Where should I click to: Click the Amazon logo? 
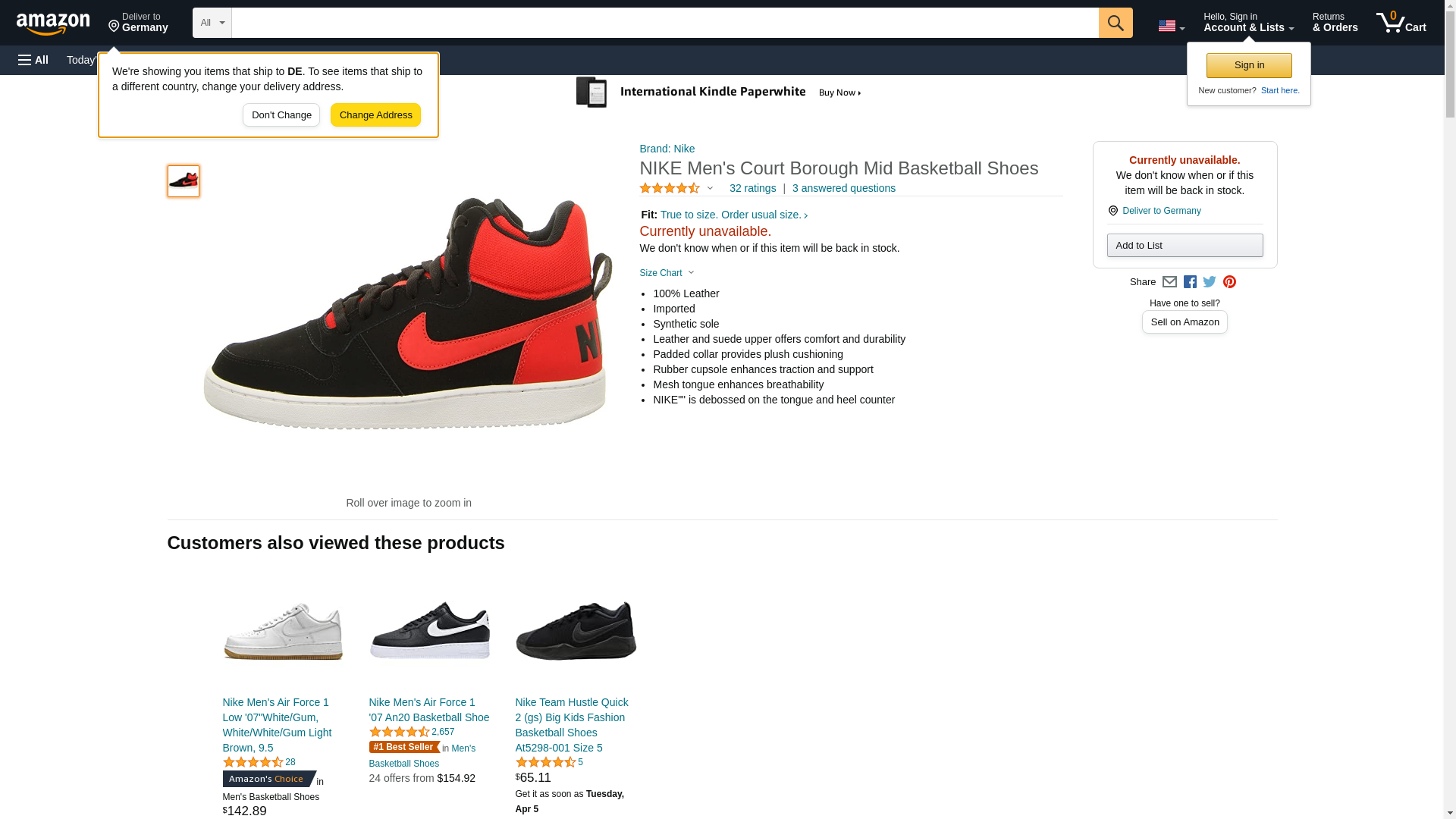point(53,24)
